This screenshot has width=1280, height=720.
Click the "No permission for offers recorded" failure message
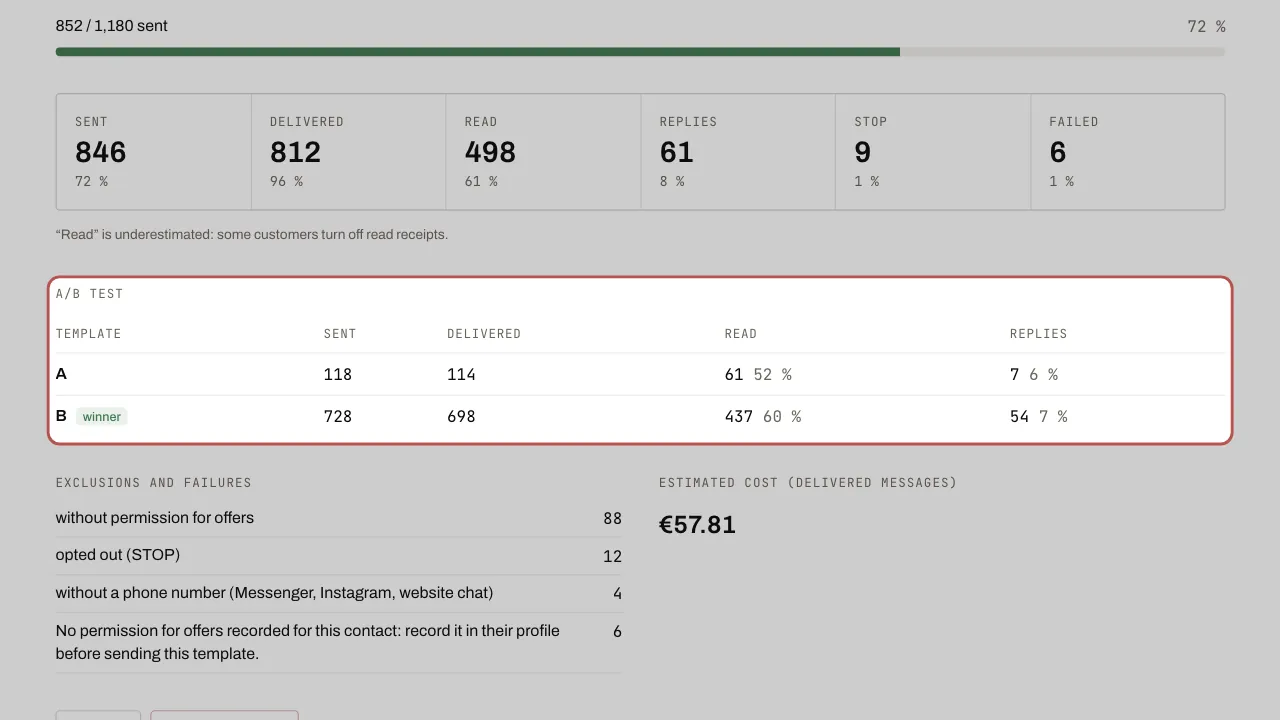pyautogui.click(x=308, y=642)
